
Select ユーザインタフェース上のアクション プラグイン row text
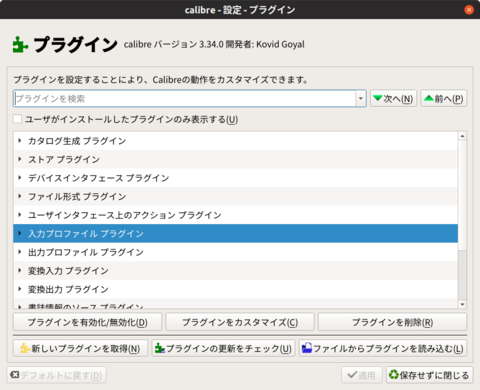(125, 215)
